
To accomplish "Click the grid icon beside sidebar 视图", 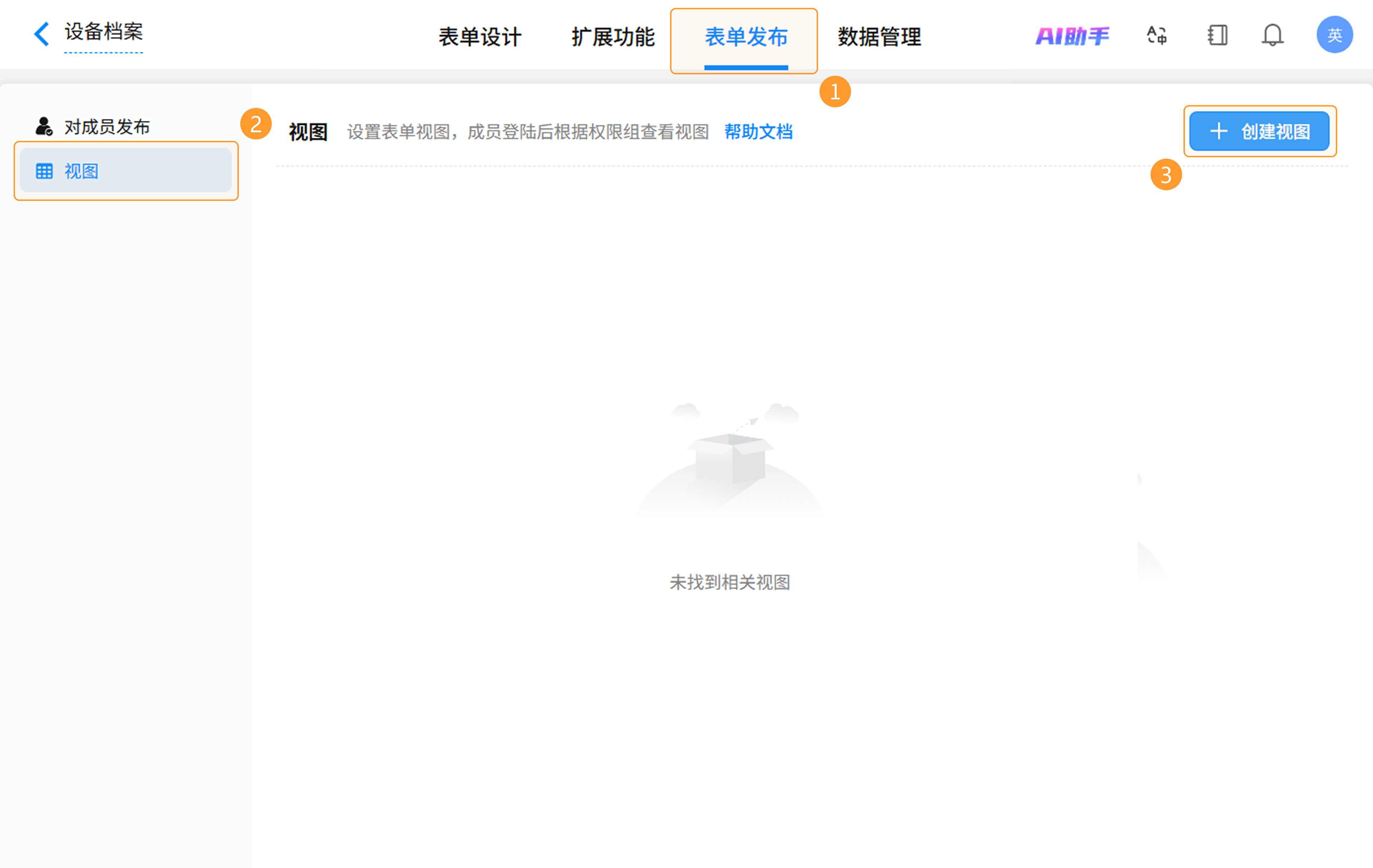I will click(44, 171).
